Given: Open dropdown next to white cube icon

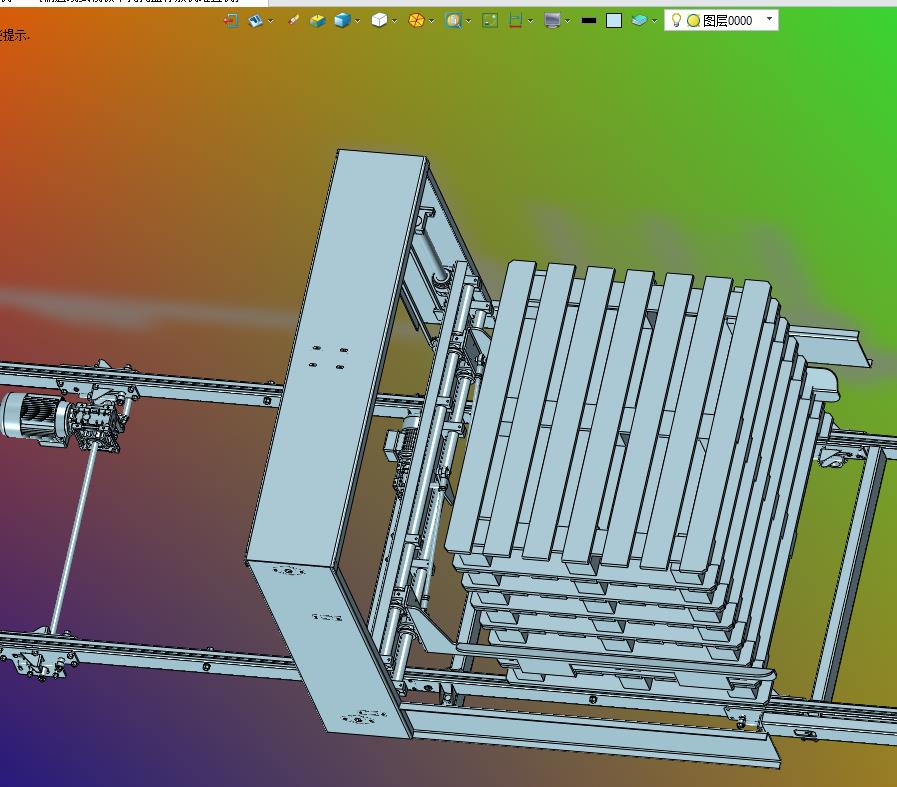Looking at the screenshot, I should click(394, 21).
